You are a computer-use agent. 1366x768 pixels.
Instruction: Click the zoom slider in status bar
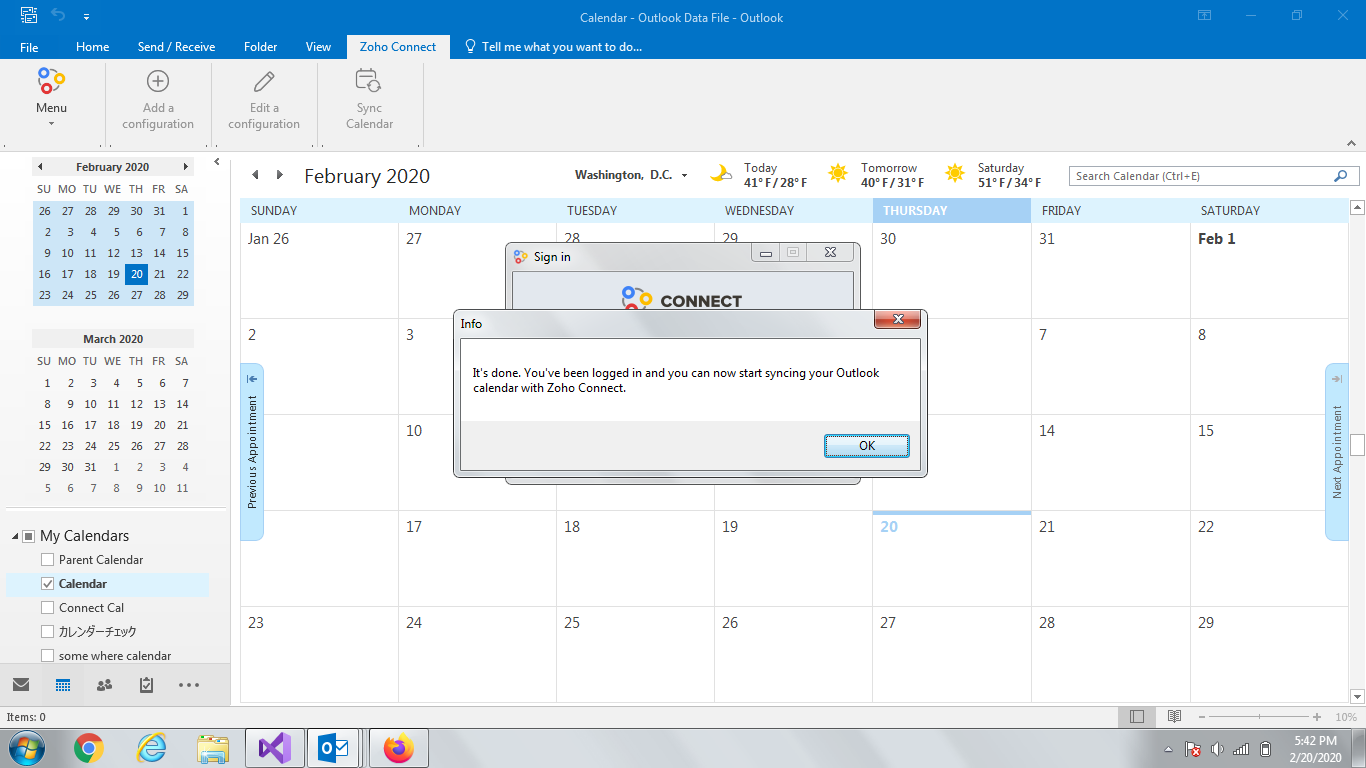pyautogui.click(x=1259, y=717)
